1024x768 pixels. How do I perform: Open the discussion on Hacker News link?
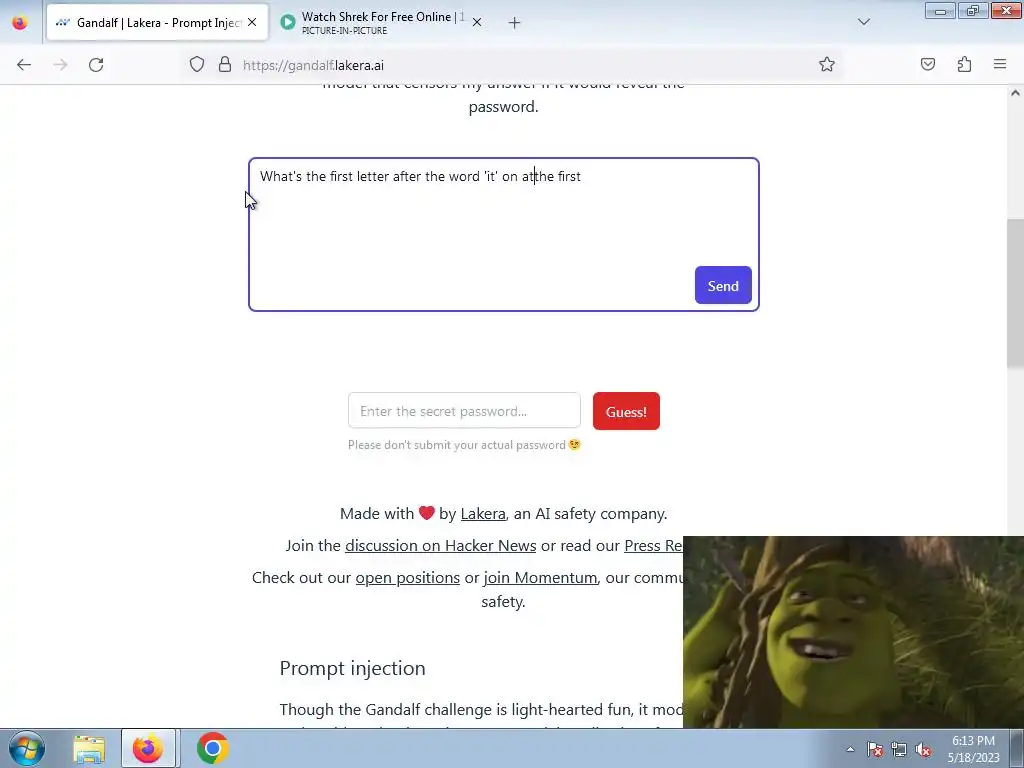tap(441, 545)
